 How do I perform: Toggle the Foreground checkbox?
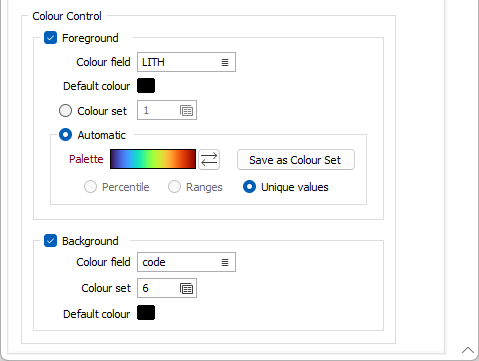(x=50, y=38)
